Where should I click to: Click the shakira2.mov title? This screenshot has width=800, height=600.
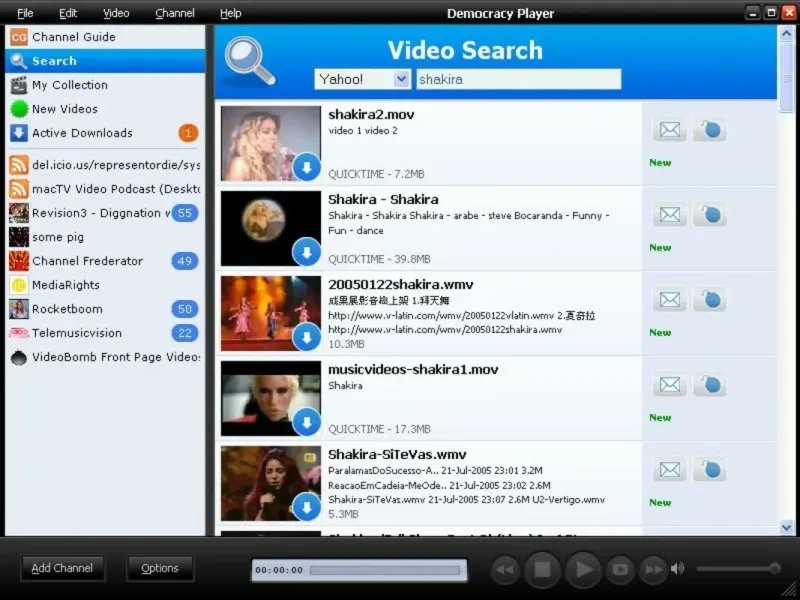(x=371, y=114)
